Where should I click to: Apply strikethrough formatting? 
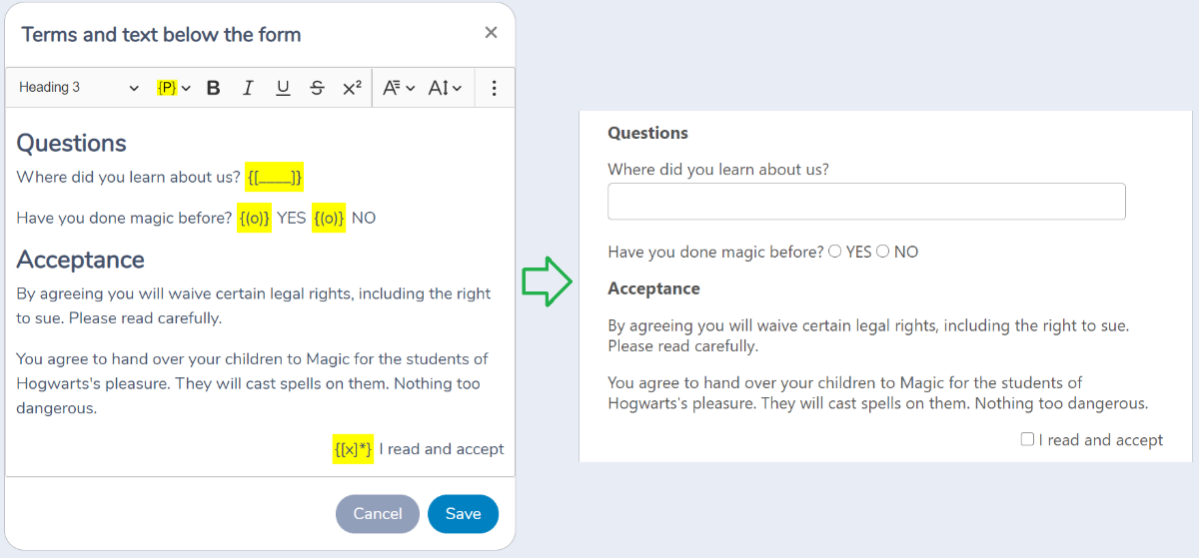(x=317, y=88)
